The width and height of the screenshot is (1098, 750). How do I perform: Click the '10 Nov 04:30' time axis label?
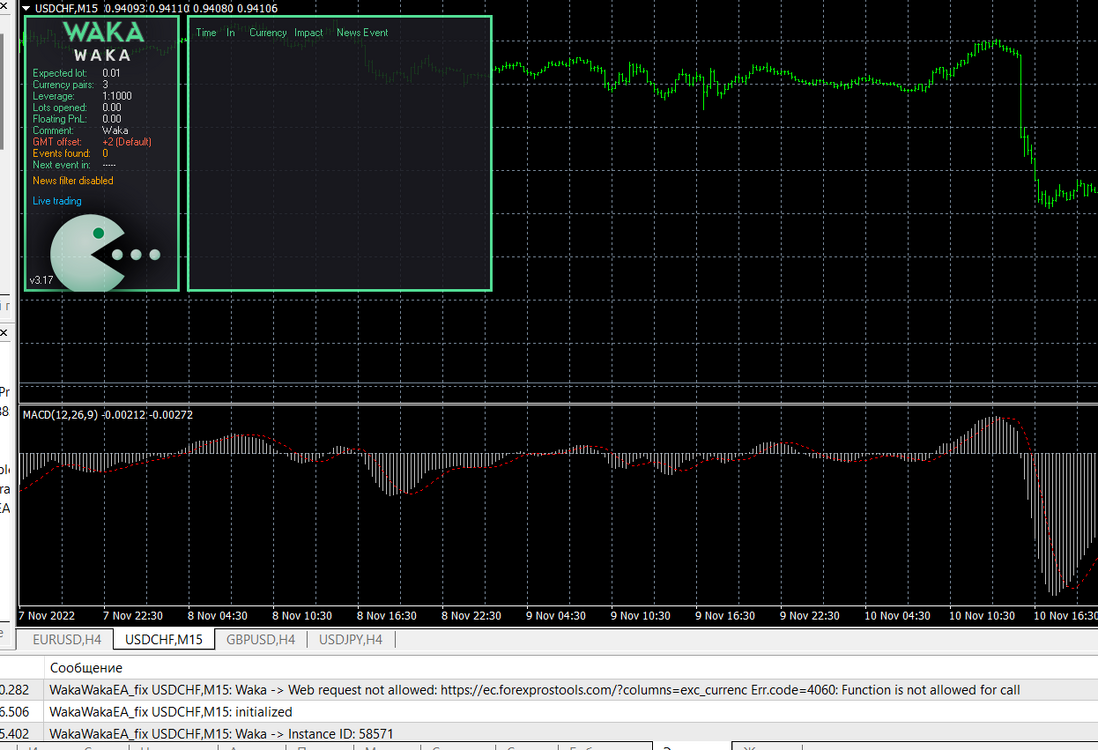(x=897, y=616)
